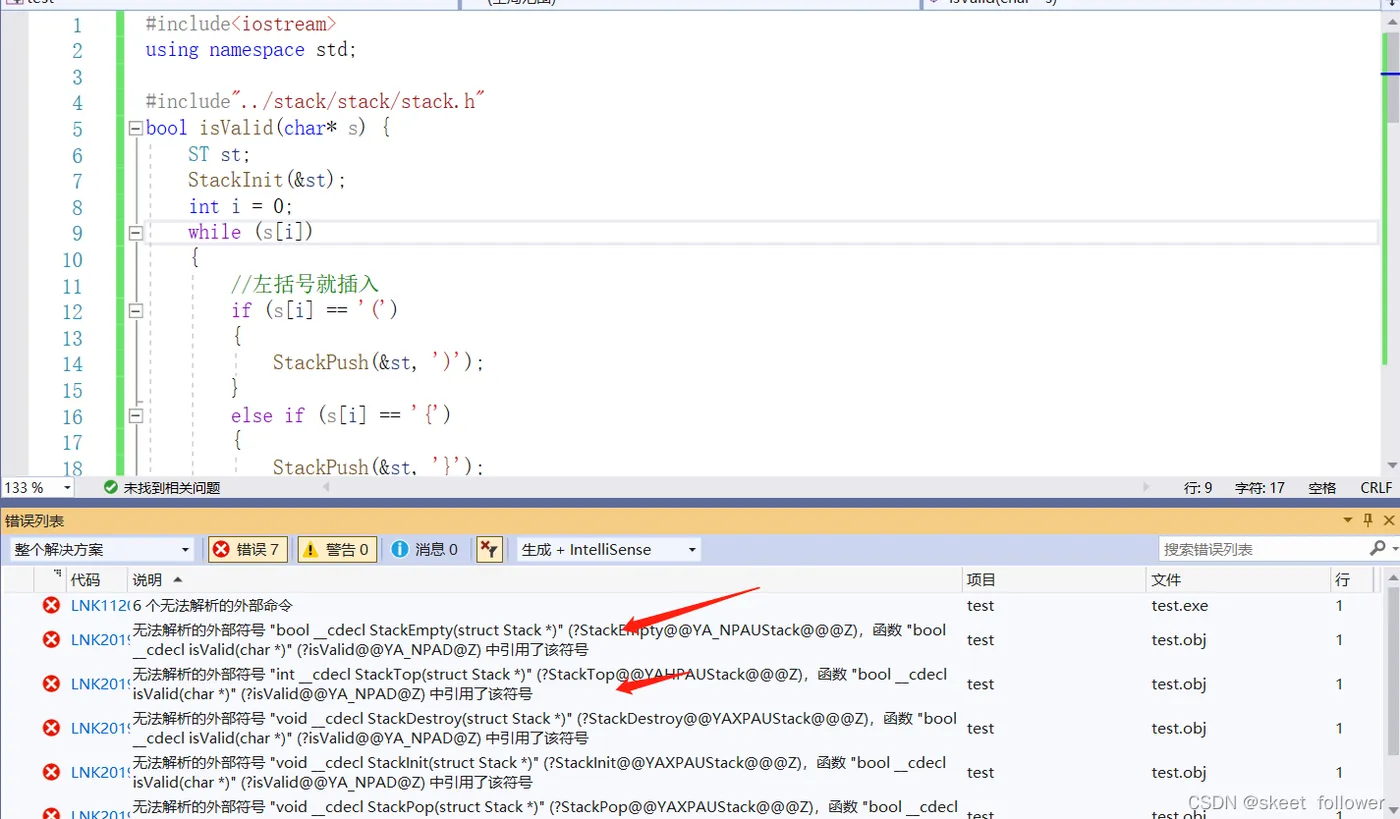This screenshot has width=1400, height=819.
Task: Click the error icon of the StackEmpty row
Action: pos(51,640)
